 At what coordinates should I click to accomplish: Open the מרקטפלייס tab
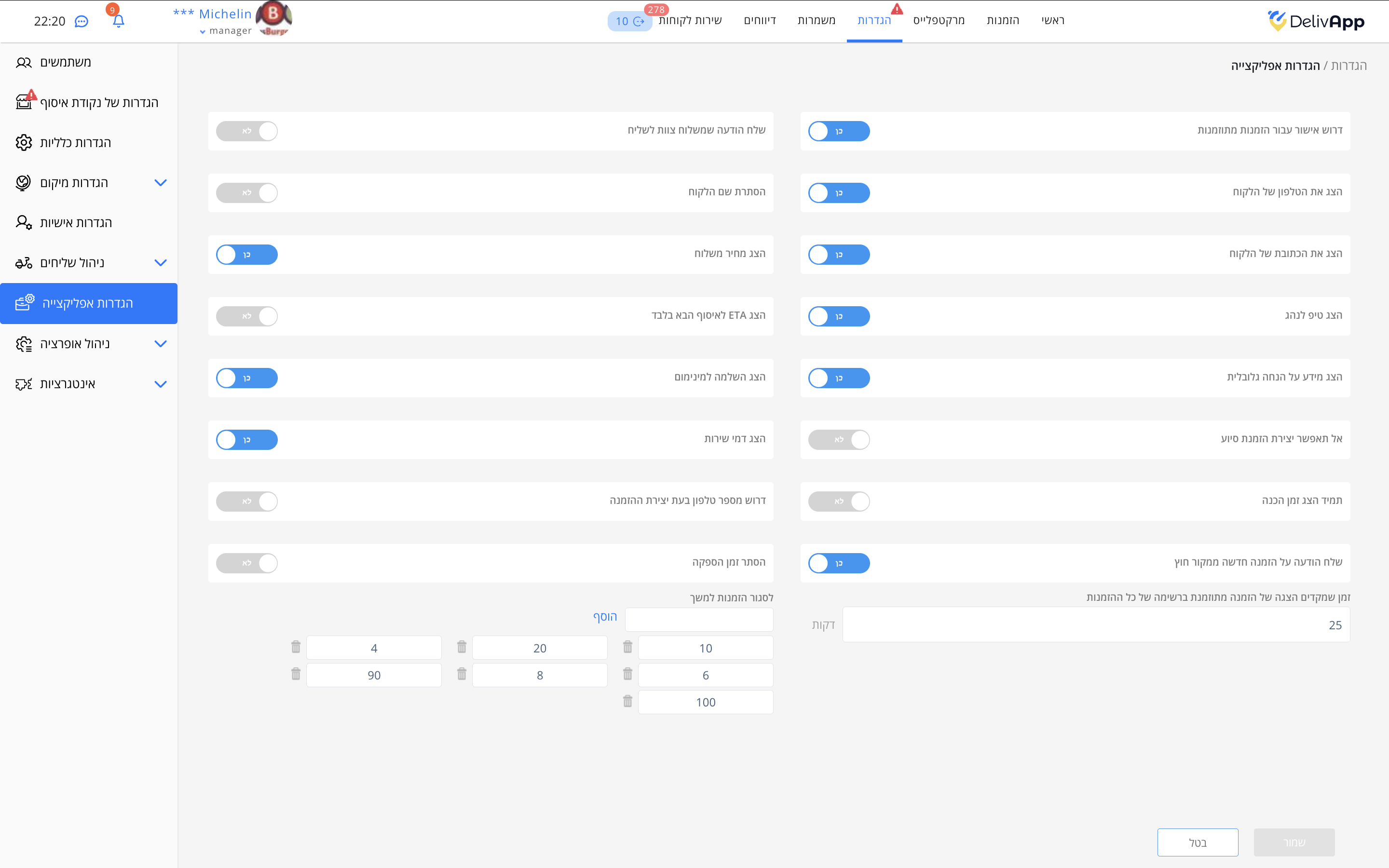pyautogui.click(x=939, y=21)
